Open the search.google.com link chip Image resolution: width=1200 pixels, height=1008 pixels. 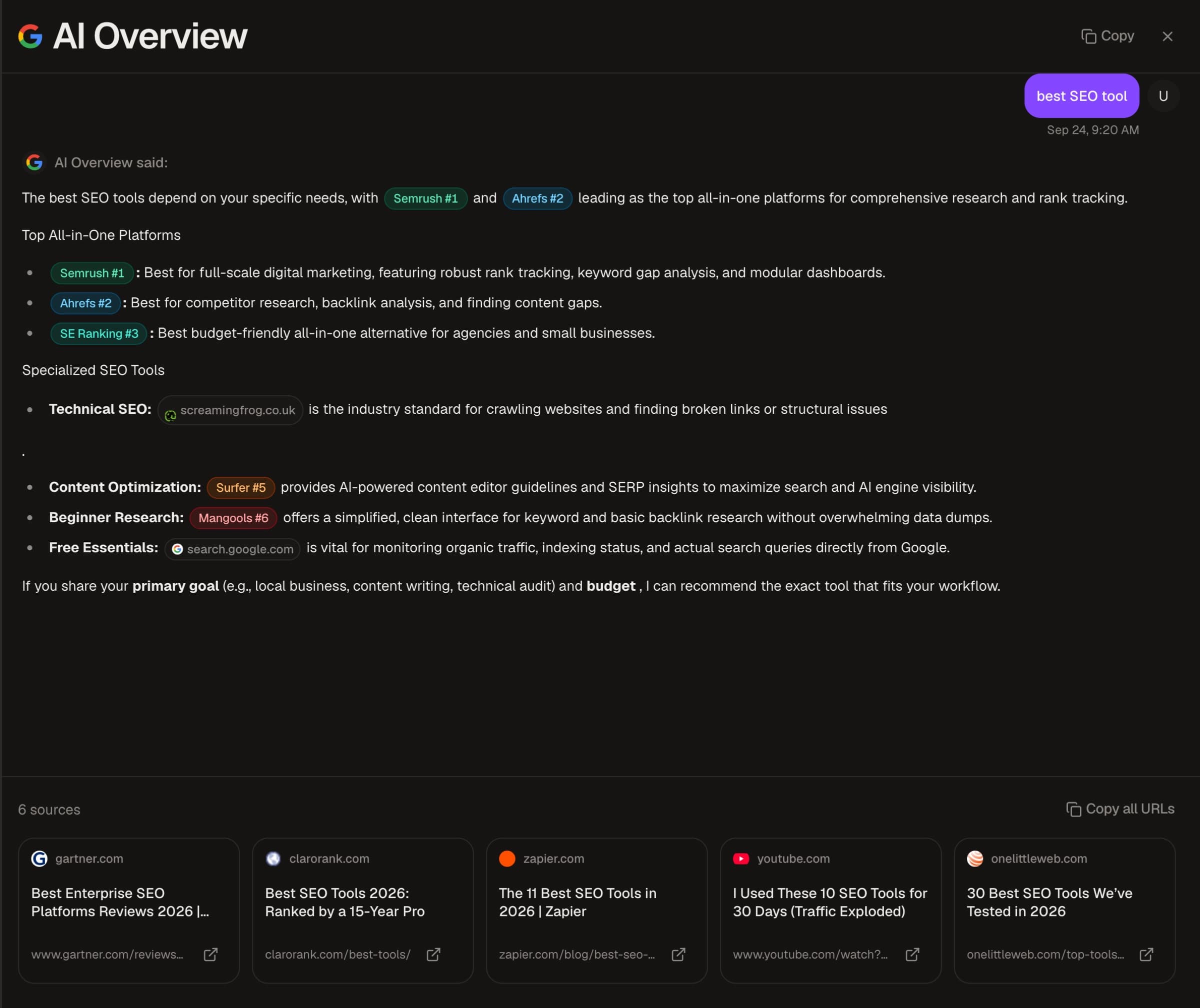232,549
